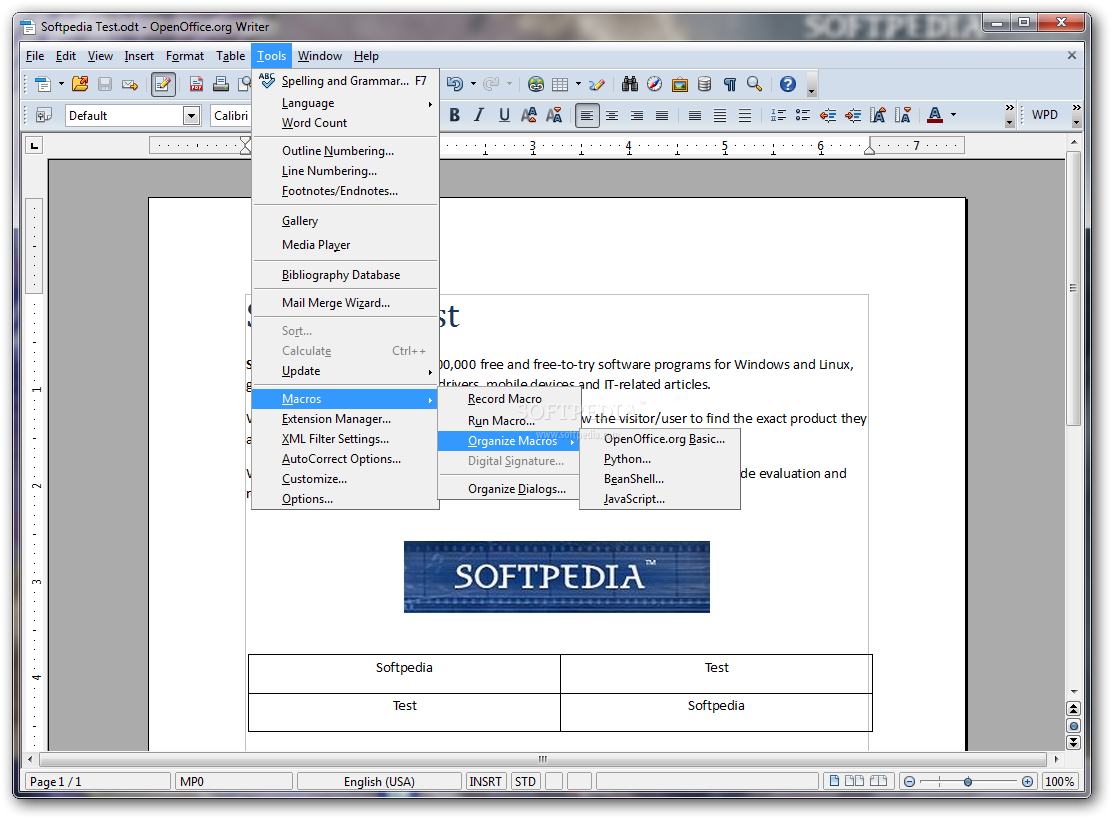Toggle Align Left paragraph button
The height and width of the screenshot is (819, 1112).
click(586, 115)
